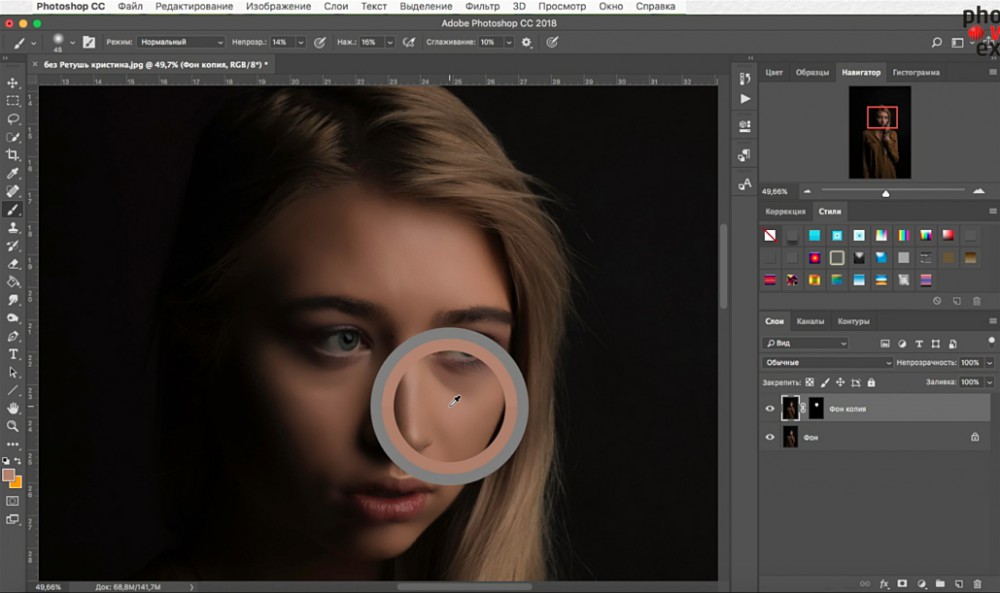Click the clear style button in Styles panel
1000x593 pixels.
click(x=770, y=235)
